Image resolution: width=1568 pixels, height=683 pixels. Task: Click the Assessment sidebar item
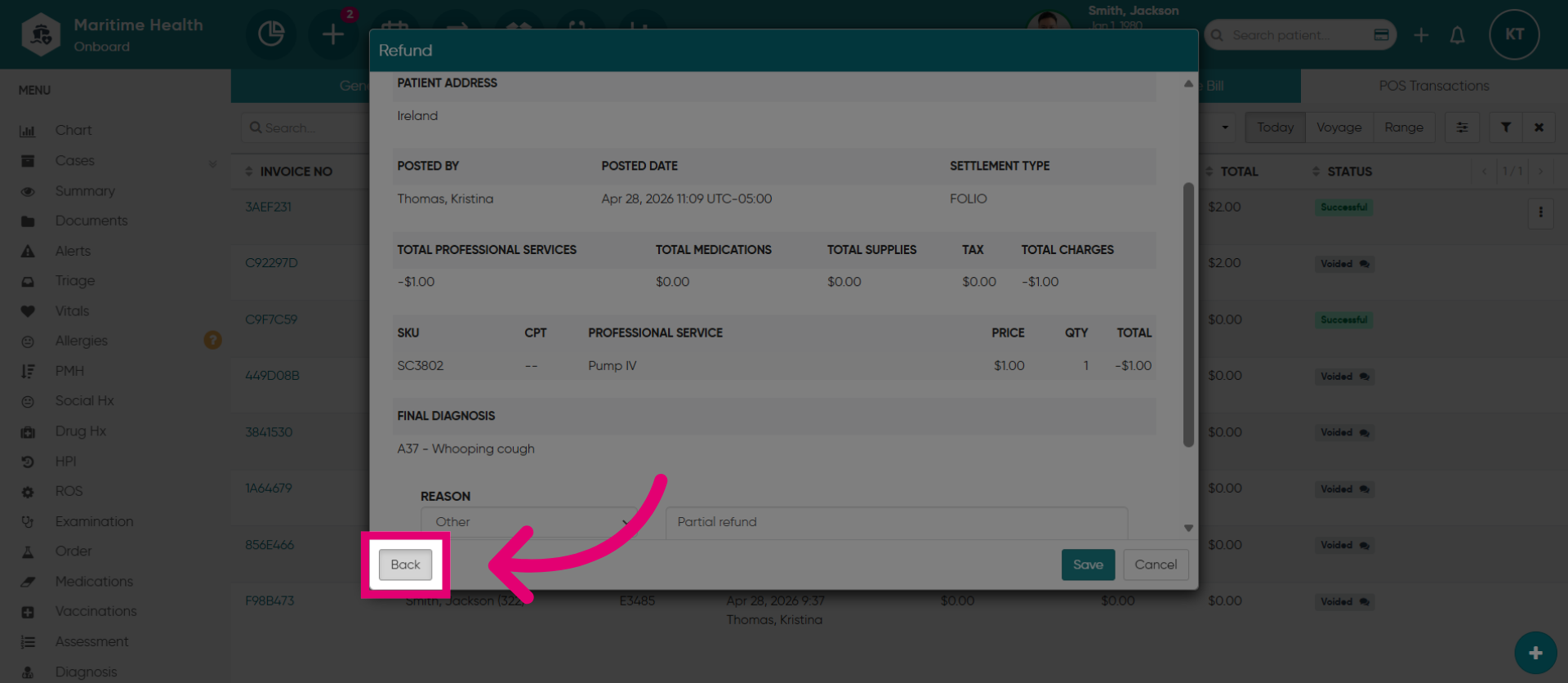click(x=91, y=642)
